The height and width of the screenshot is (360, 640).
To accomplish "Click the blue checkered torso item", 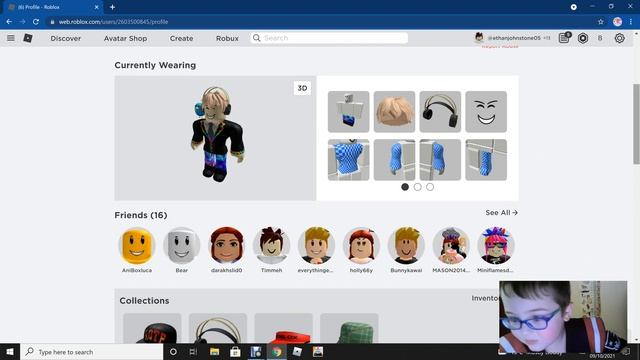I will click(349, 160).
